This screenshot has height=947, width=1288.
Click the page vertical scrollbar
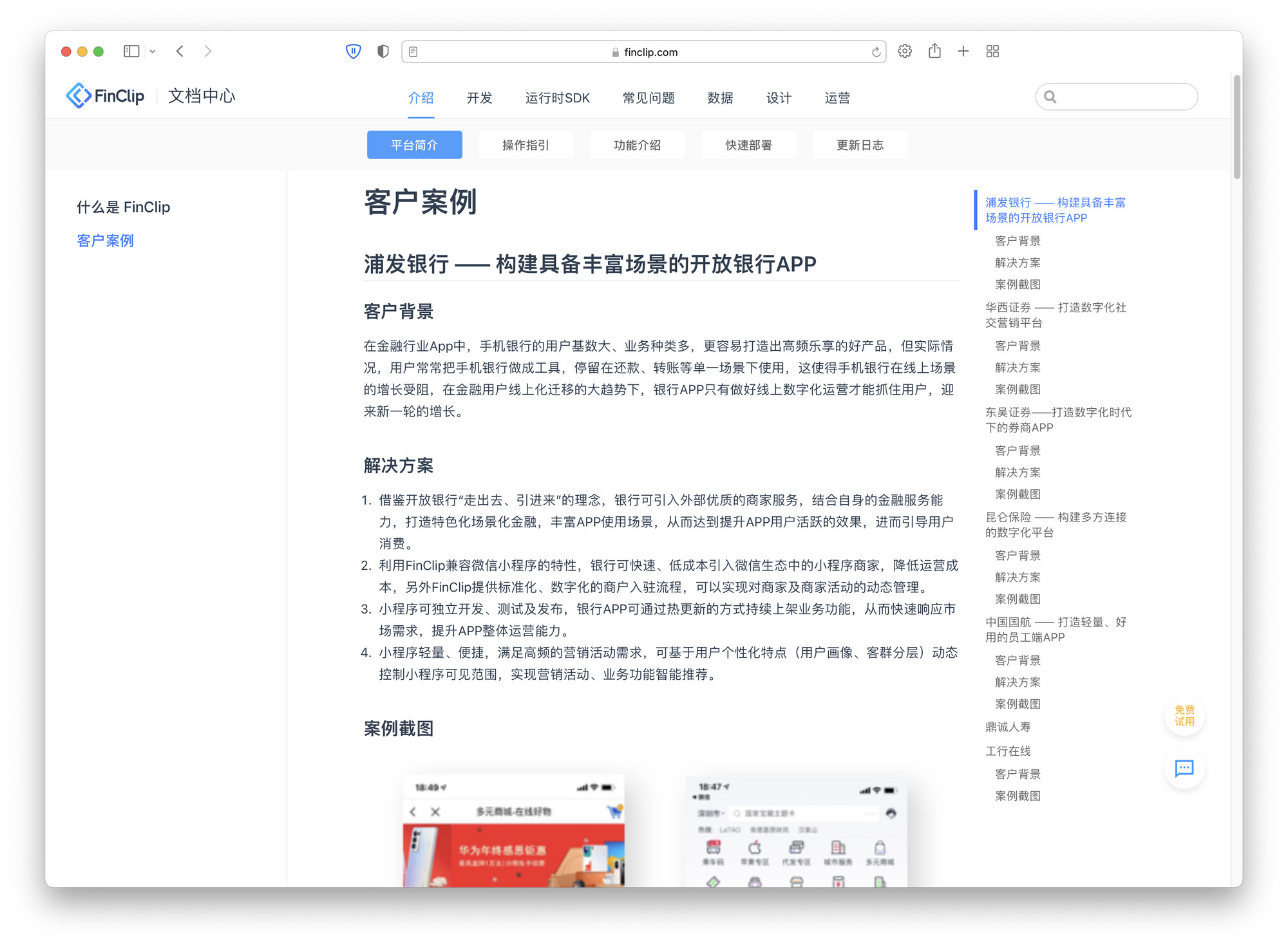pos(1236,127)
